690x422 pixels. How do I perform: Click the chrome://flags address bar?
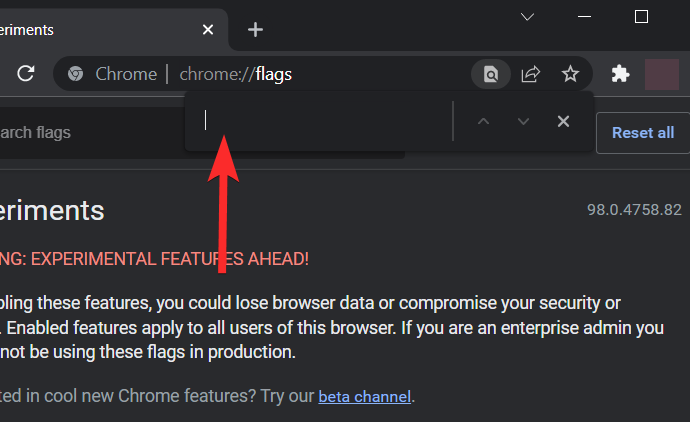tap(350, 73)
